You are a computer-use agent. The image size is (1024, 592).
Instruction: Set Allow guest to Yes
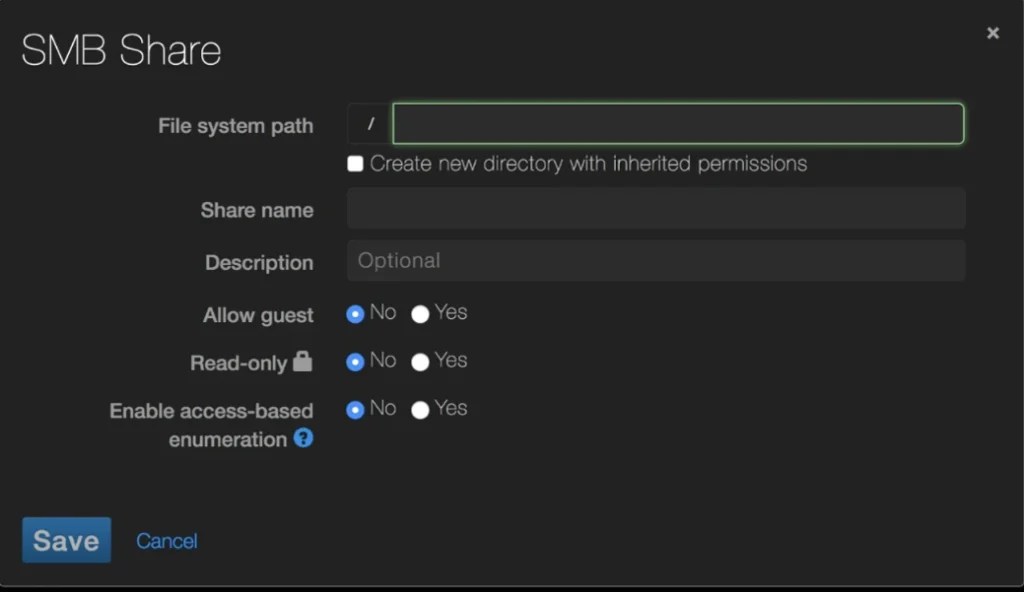pyautogui.click(x=420, y=313)
